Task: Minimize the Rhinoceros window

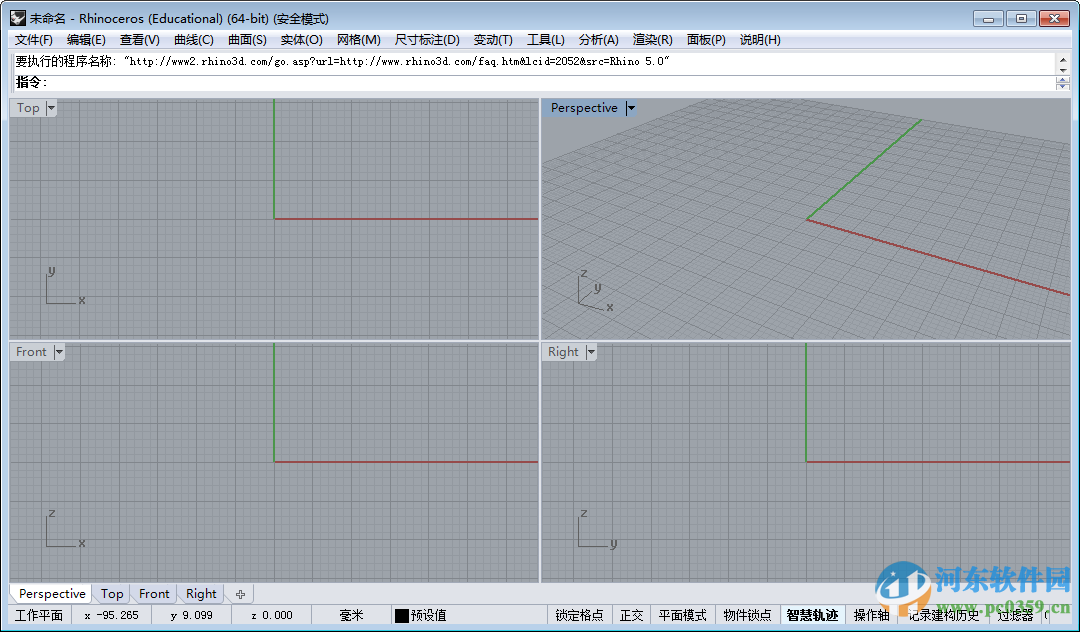Action: (x=988, y=19)
